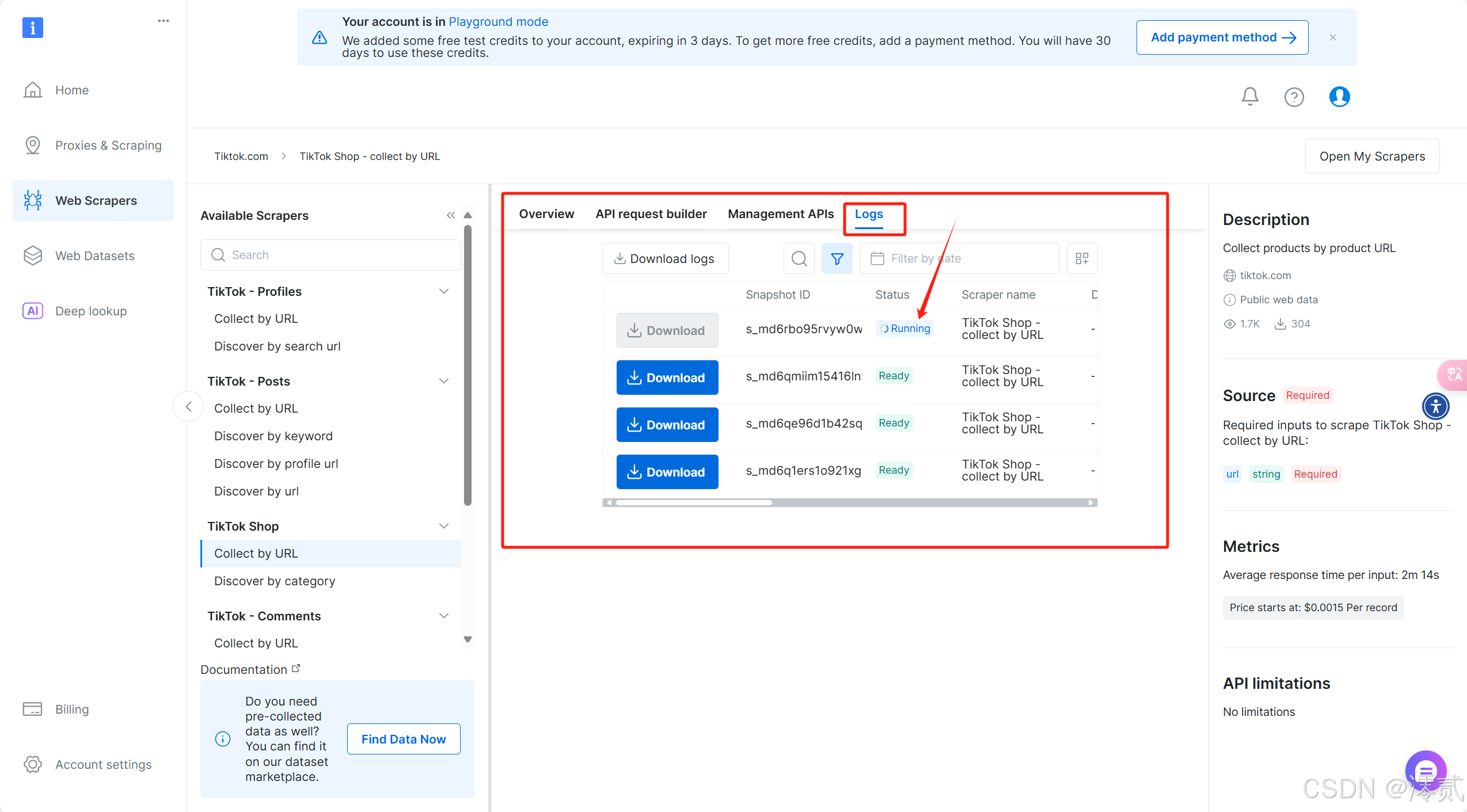Click the logs table horizontal scrollbar
The width and height of the screenshot is (1467, 812).
[693, 502]
